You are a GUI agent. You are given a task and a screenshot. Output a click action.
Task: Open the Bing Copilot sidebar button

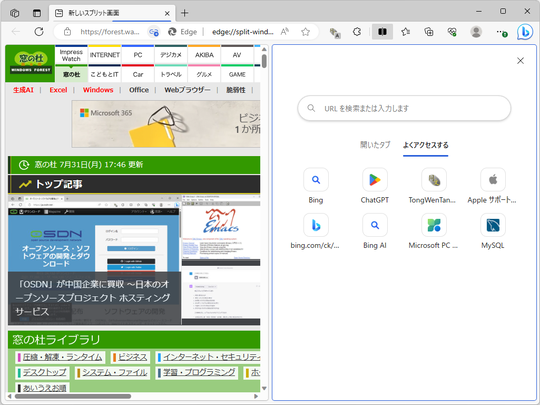click(x=525, y=32)
